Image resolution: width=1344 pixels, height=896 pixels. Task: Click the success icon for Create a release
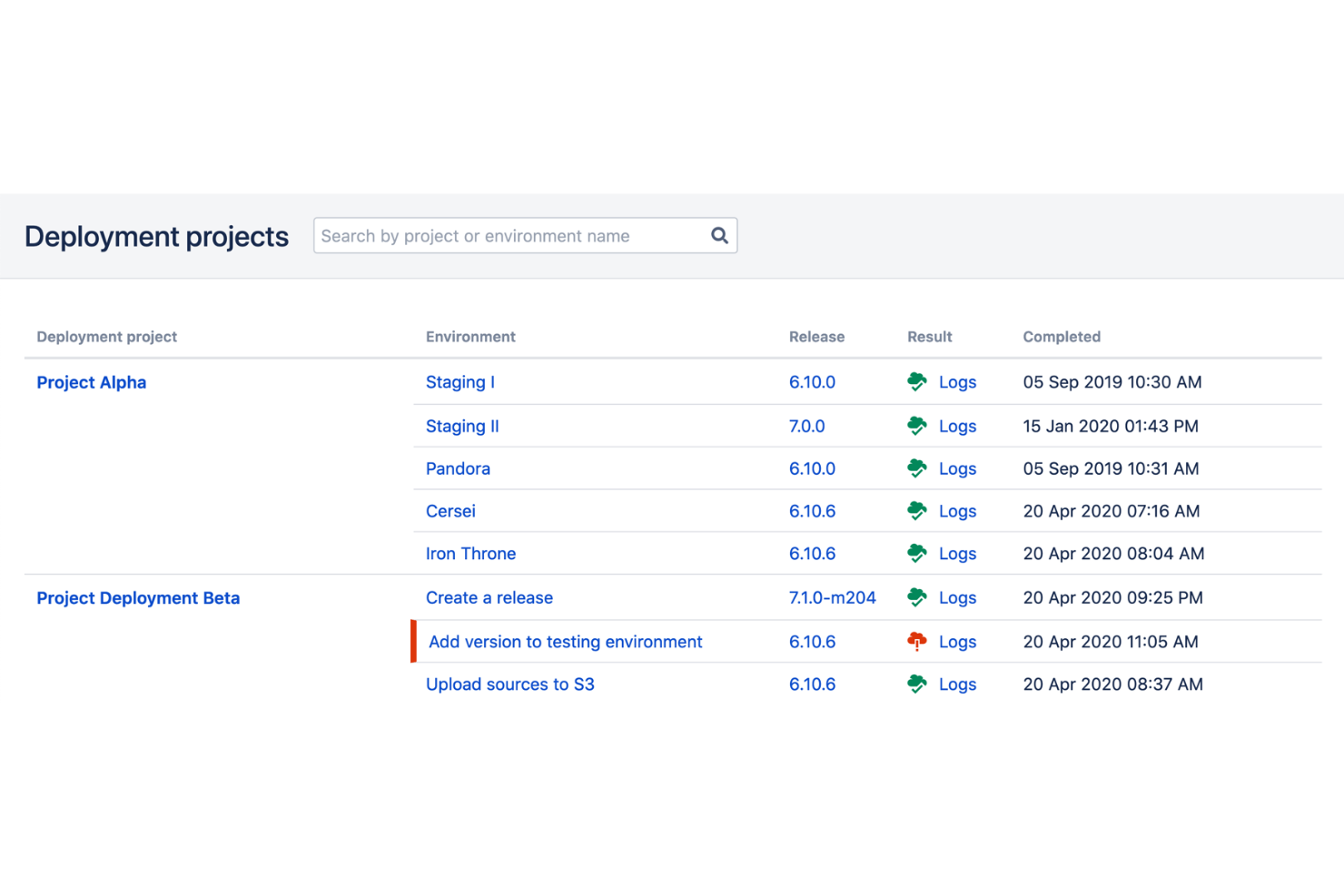[x=917, y=597]
